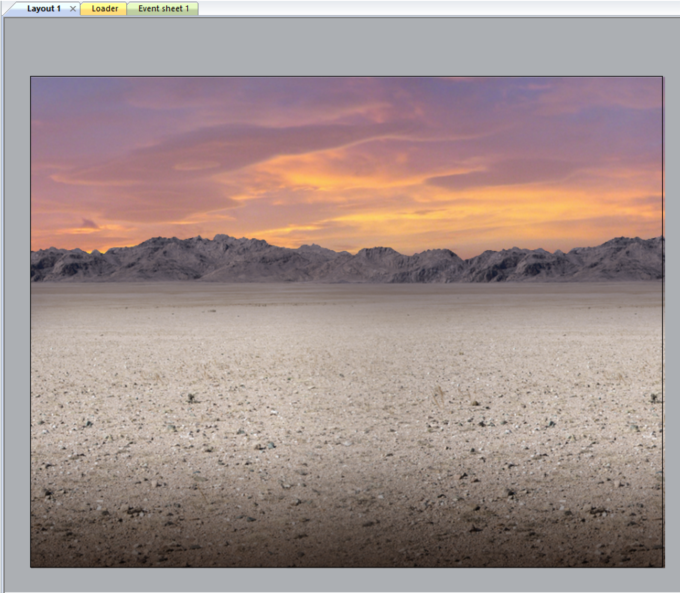Open the Event sheet 1 tab
Image resolution: width=680 pixels, height=593 pixels.
point(163,9)
